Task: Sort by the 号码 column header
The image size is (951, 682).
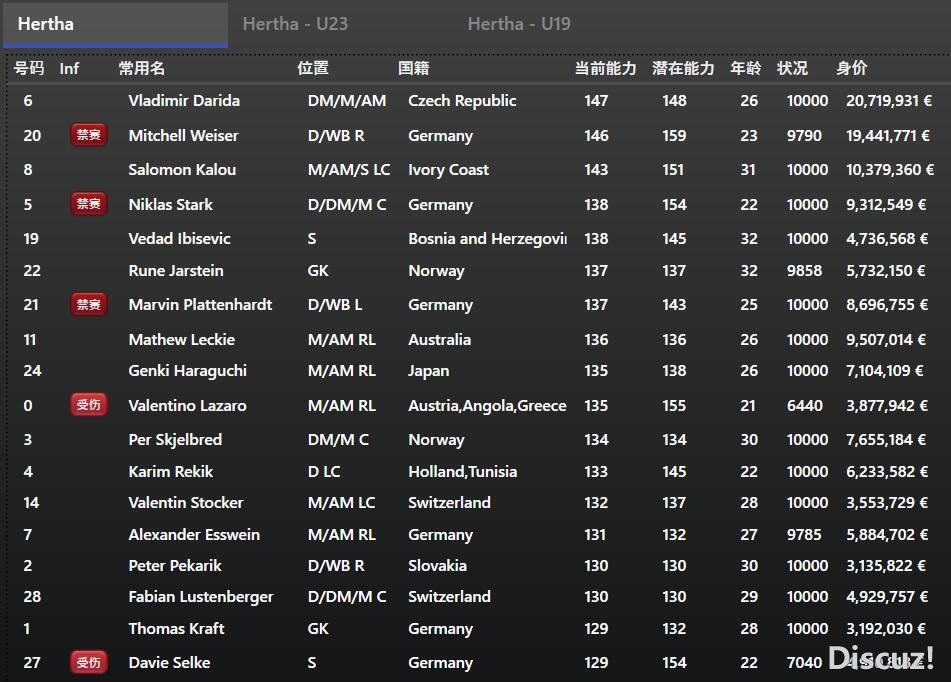Action: tap(29, 68)
